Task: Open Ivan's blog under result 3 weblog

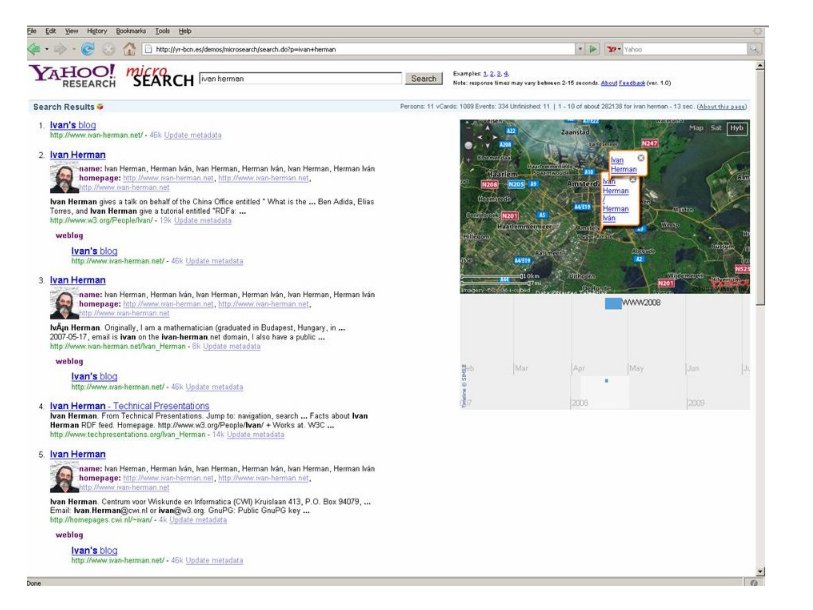Action: click(94, 377)
